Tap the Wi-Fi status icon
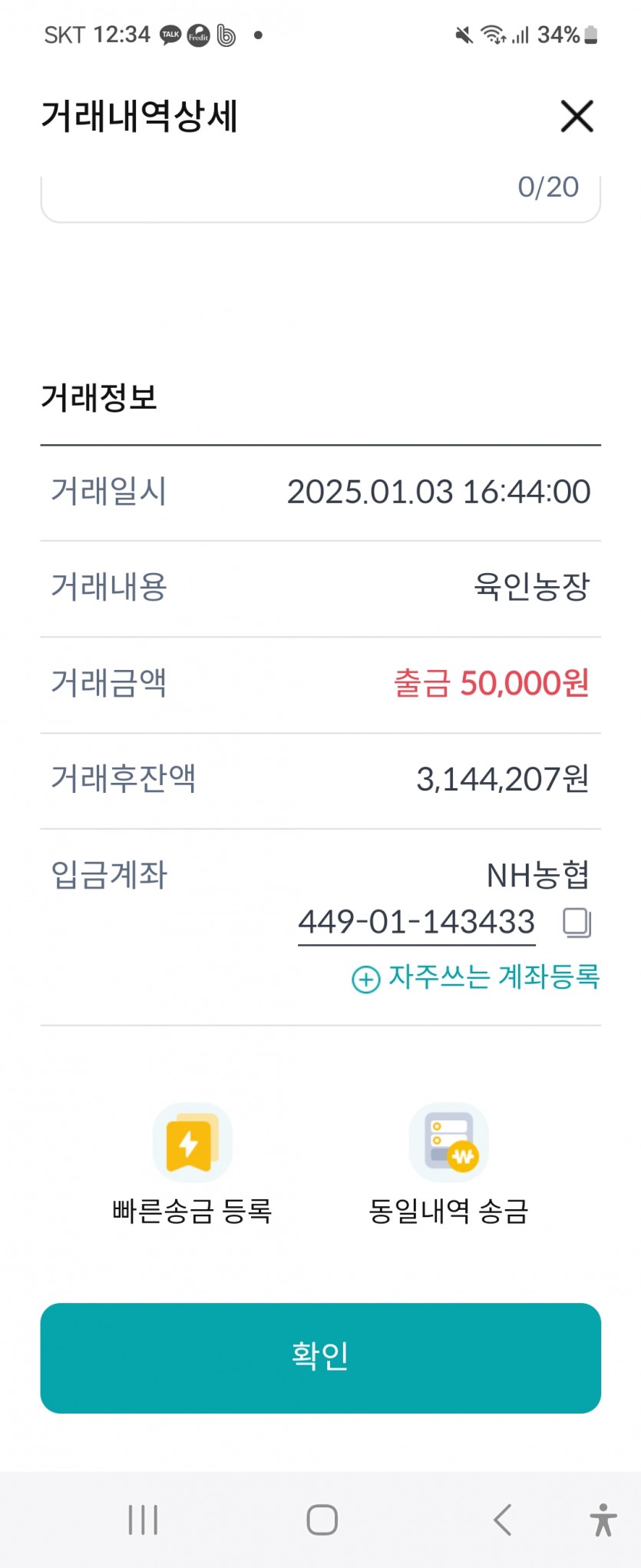The height and width of the screenshot is (1568, 641). (493, 35)
